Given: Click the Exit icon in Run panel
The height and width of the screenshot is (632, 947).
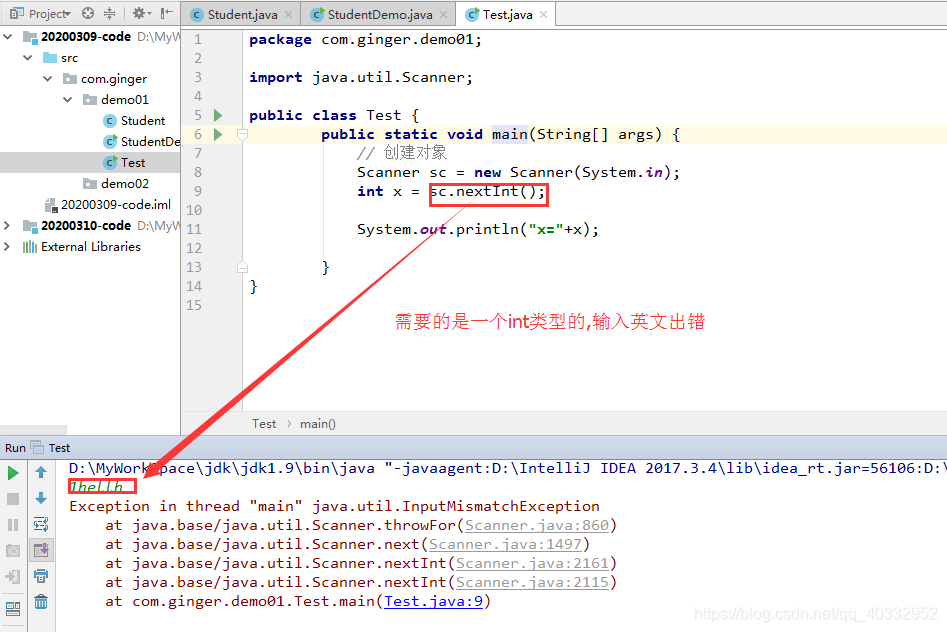Looking at the screenshot, I should pyautogui.click(x=13, y=576).
